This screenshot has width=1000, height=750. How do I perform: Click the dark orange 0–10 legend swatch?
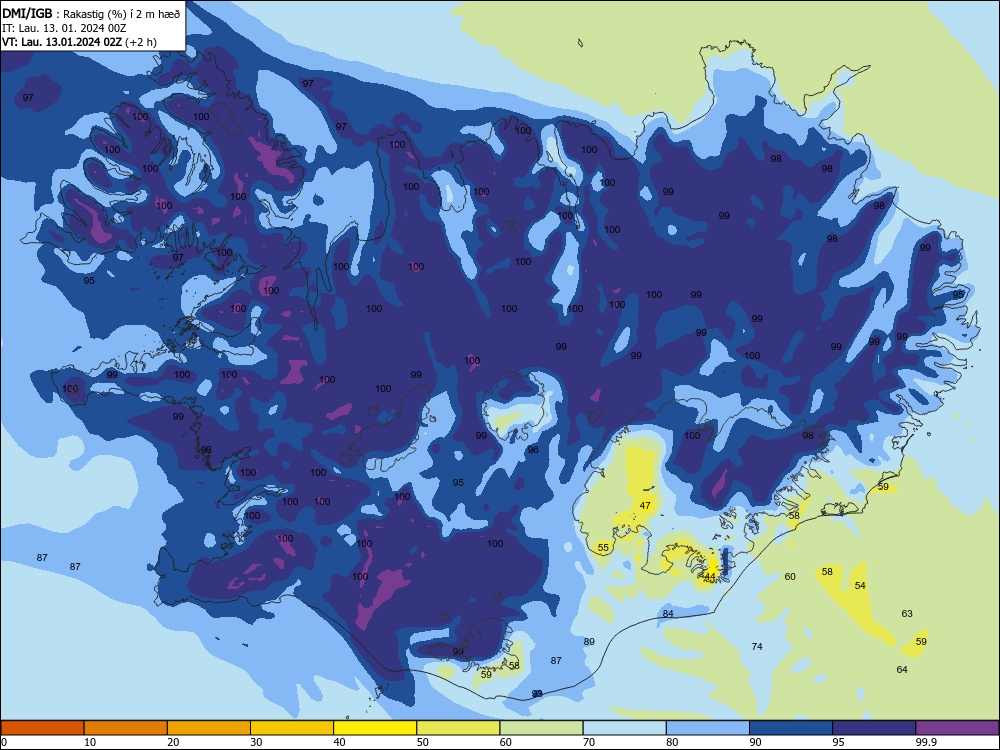click(42, 728)
